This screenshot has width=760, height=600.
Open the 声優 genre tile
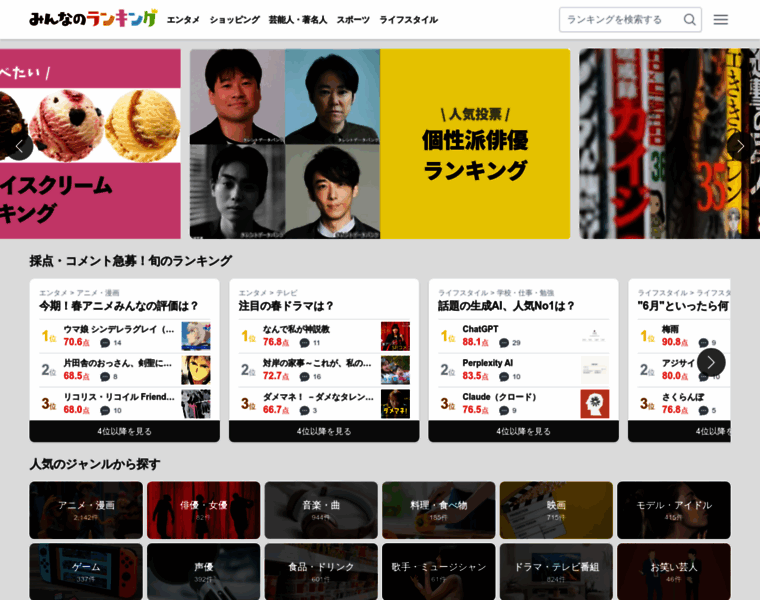[x=204, y=571]
